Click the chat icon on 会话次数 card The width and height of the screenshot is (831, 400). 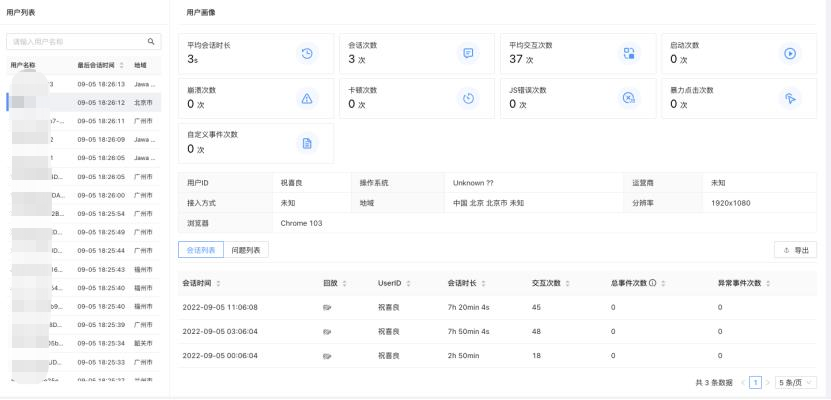coord(467,53)
